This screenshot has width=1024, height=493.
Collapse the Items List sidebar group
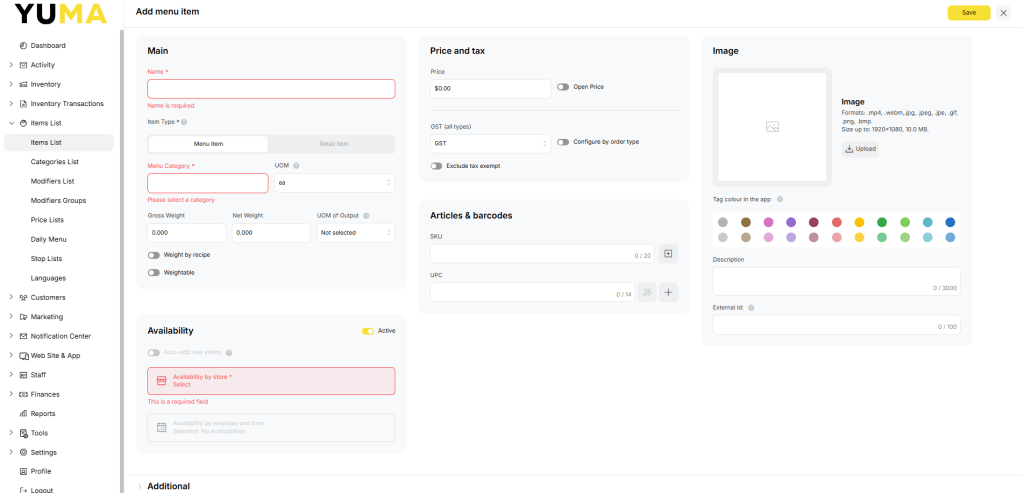click(x=11, y=123)
